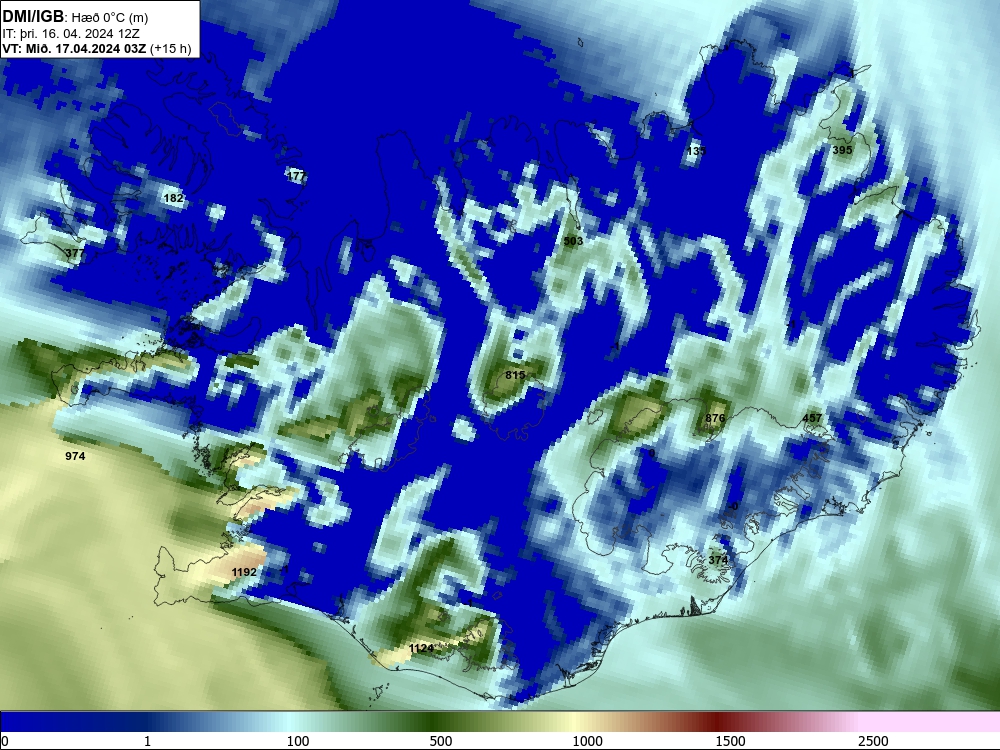Click the '(+15 h)' forecast offset text
Viewport: 1000px width, 750px height.
coord(170,49)
